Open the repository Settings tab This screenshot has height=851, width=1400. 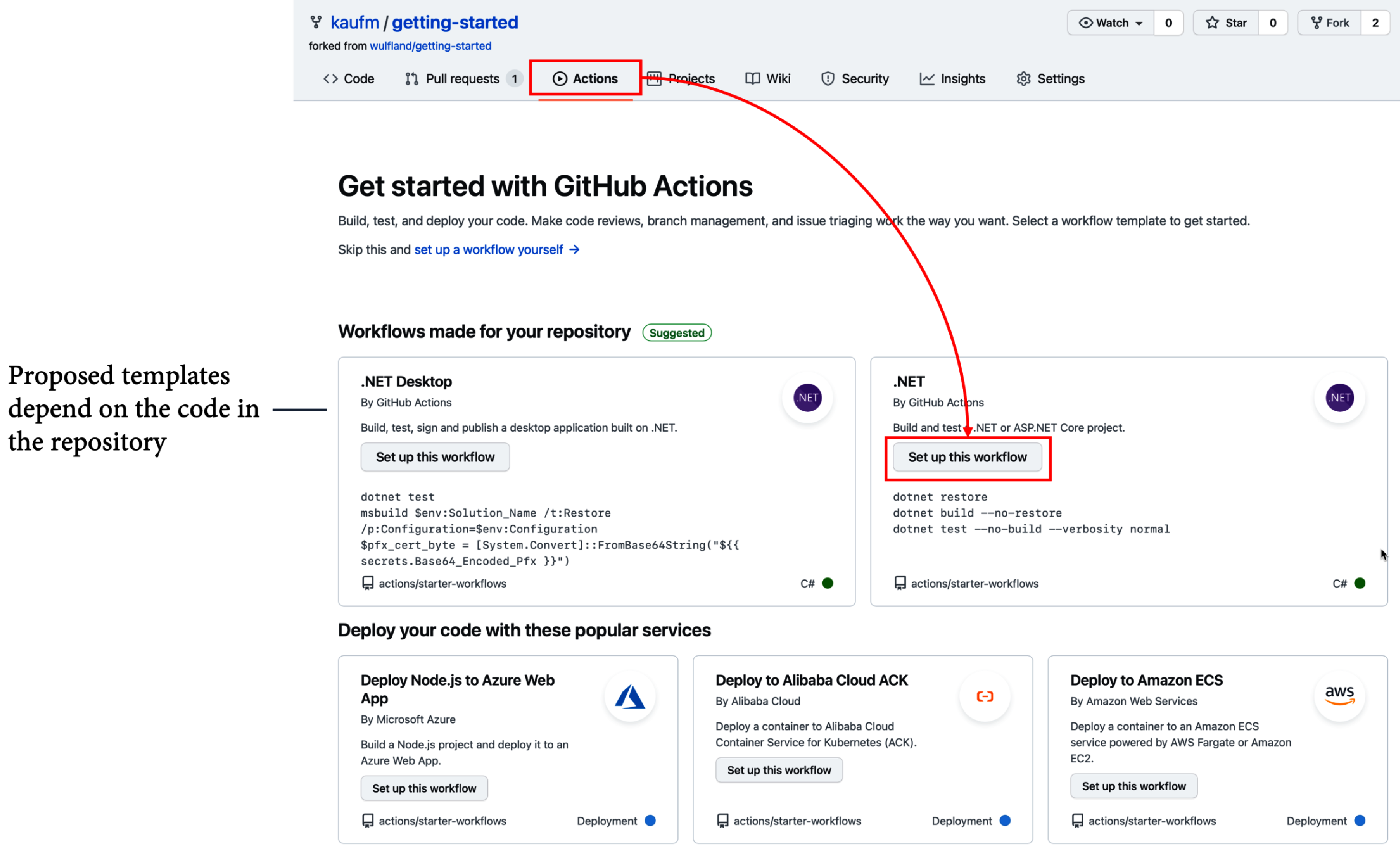click(1050, 78)
